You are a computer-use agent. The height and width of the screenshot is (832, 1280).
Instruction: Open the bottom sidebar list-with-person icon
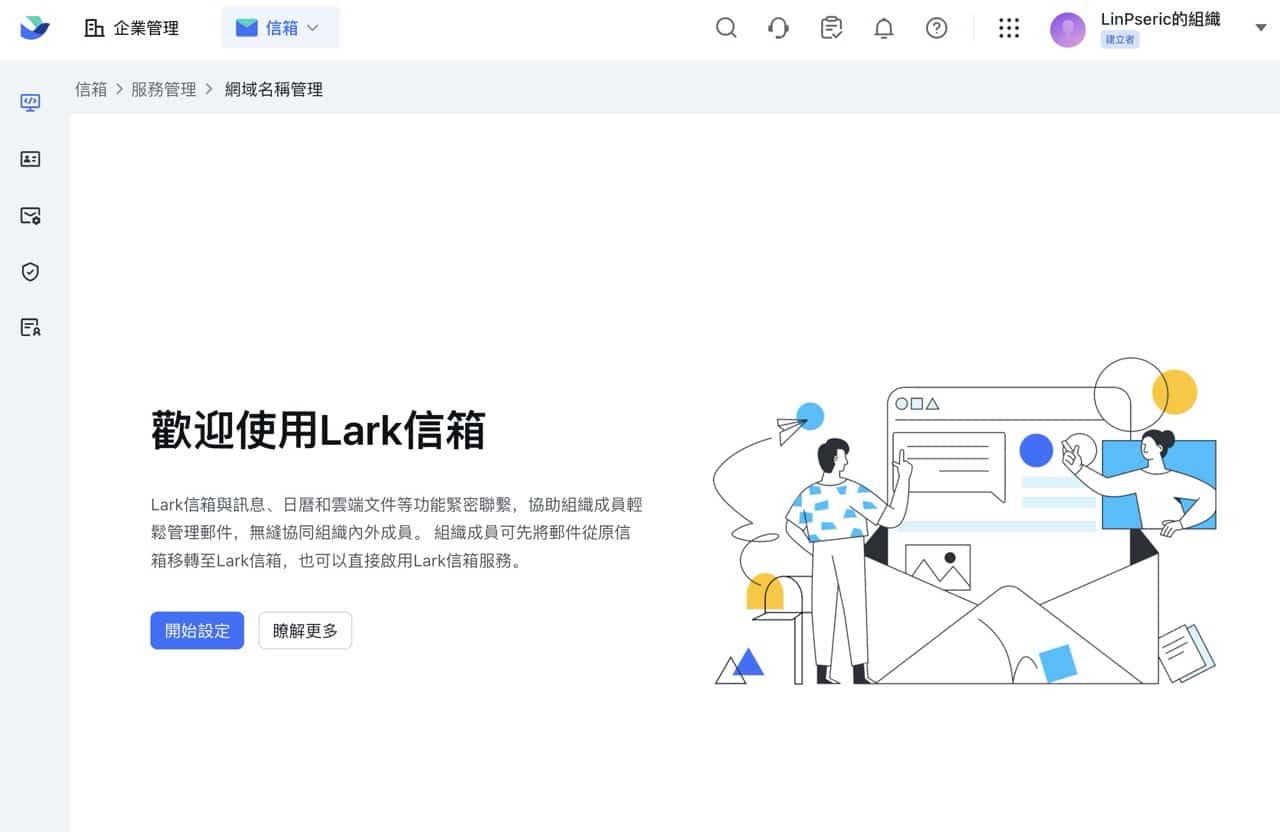tap(30, 327)
